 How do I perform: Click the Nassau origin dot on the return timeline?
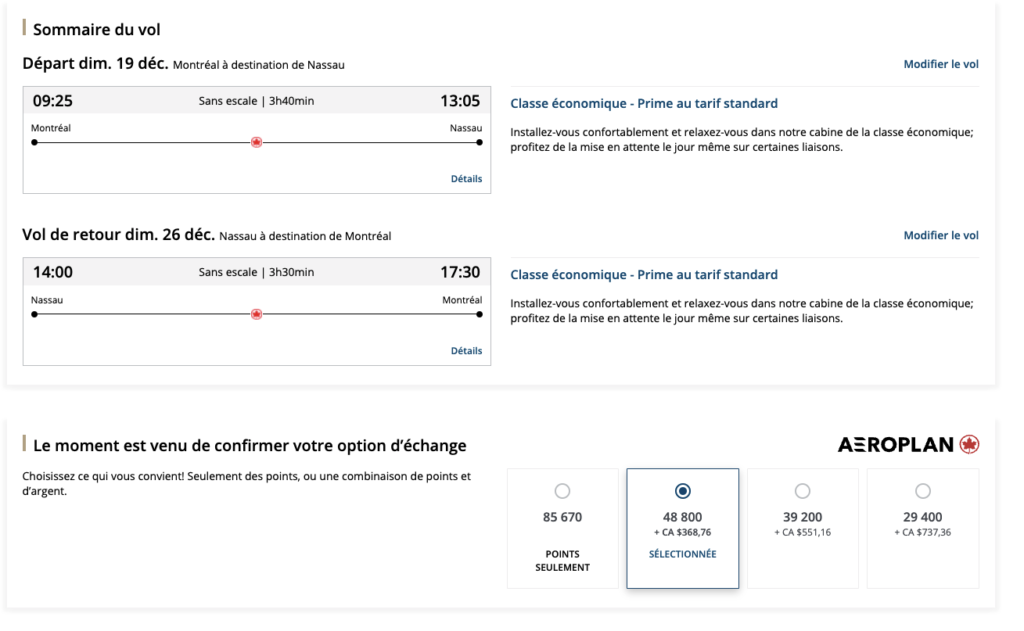click(x=34, y=314)
